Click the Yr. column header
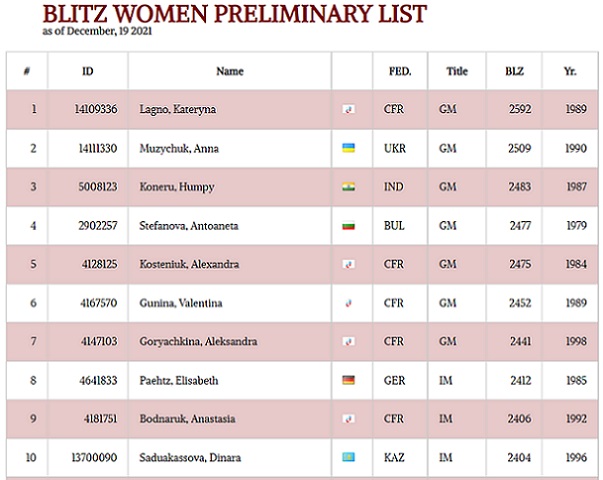This screenshot has height=480, width=603. [569, 71]
